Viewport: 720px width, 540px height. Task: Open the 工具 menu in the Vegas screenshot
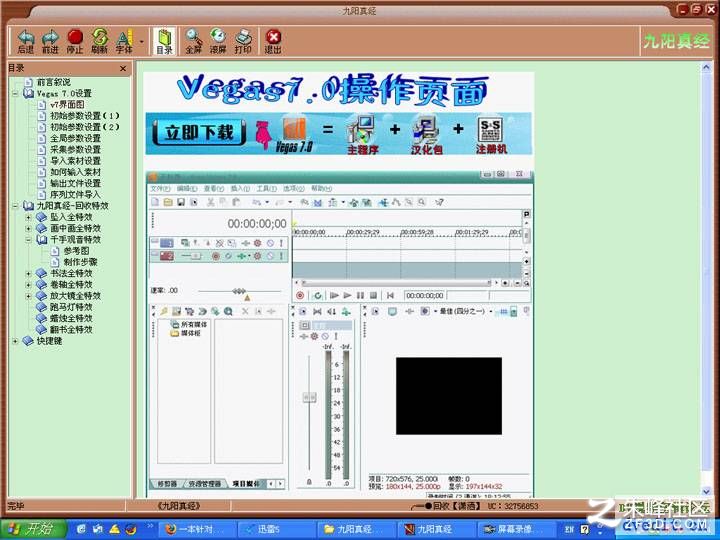click(x=266, y=189)
